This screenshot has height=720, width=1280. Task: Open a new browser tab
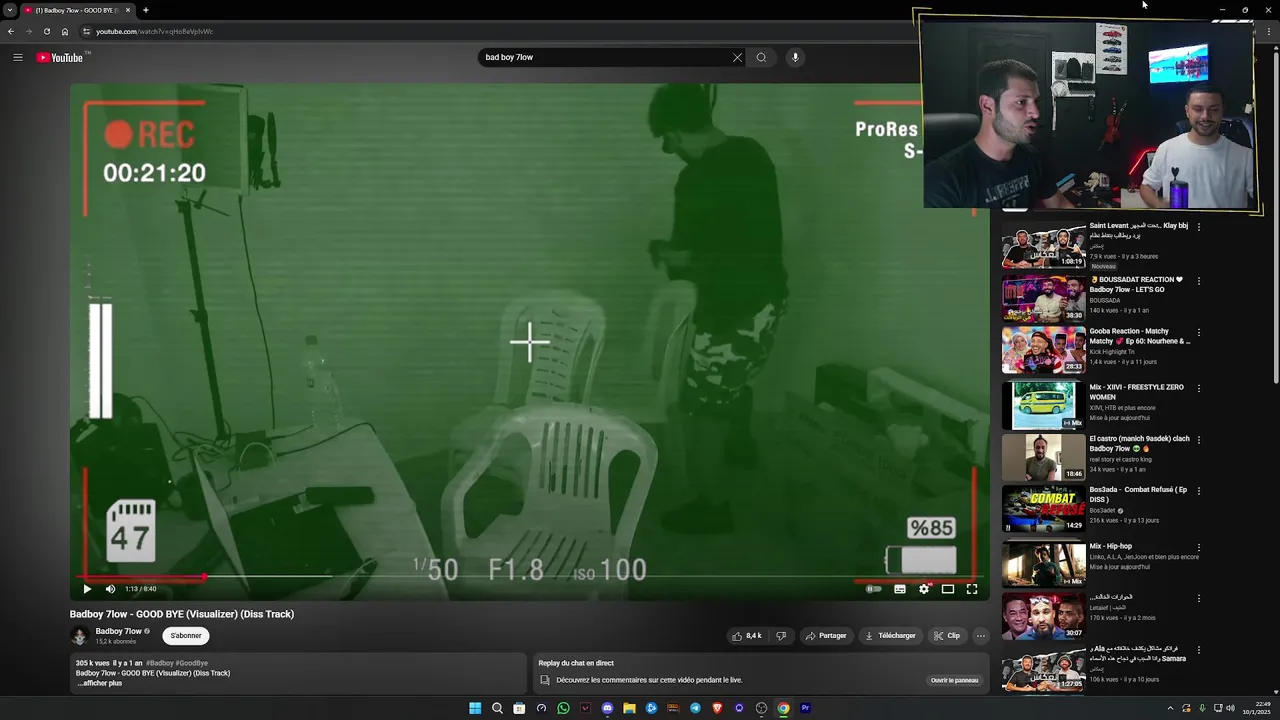point(145,10)
